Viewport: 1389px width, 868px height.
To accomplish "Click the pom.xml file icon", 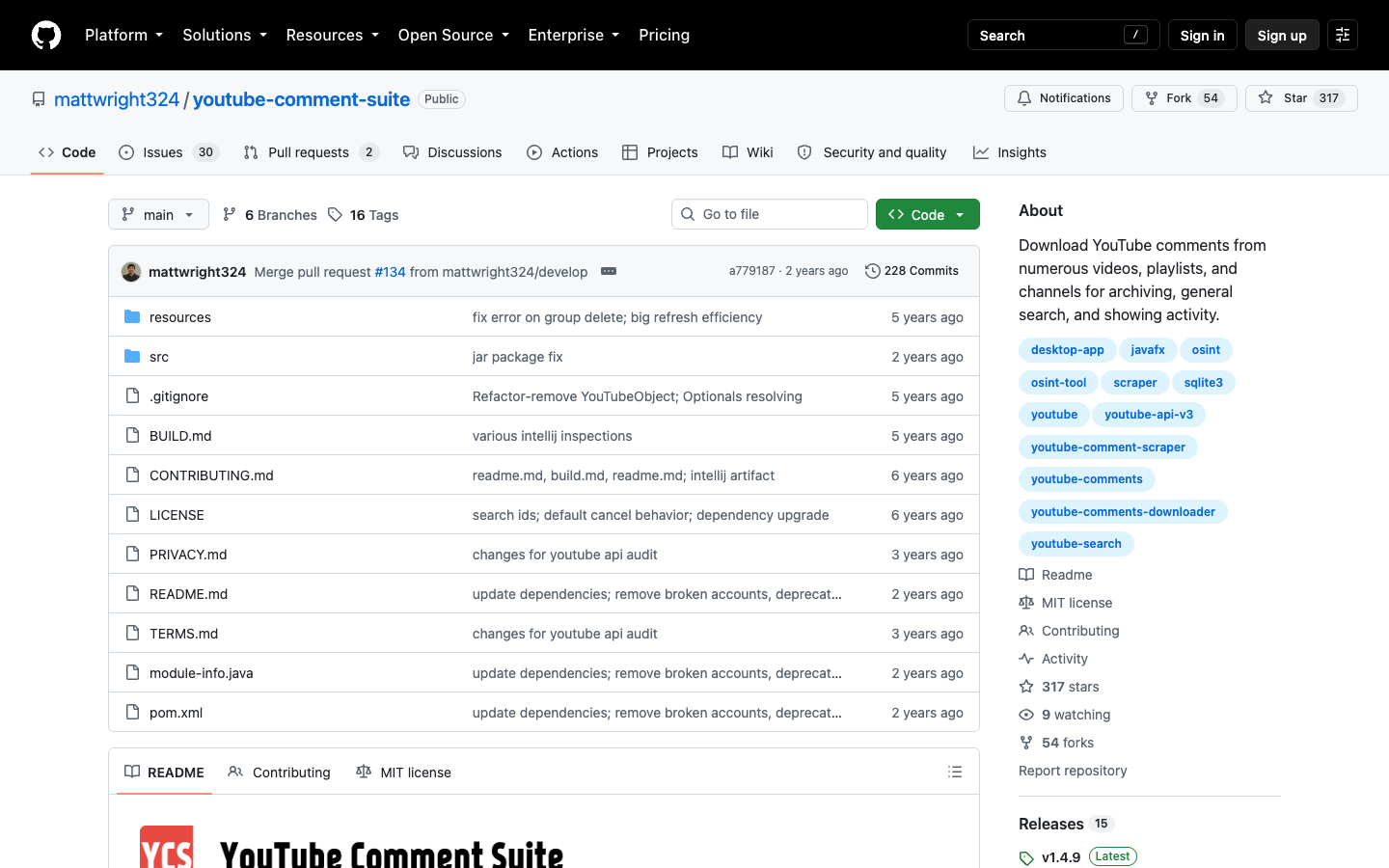I will 132,712.
